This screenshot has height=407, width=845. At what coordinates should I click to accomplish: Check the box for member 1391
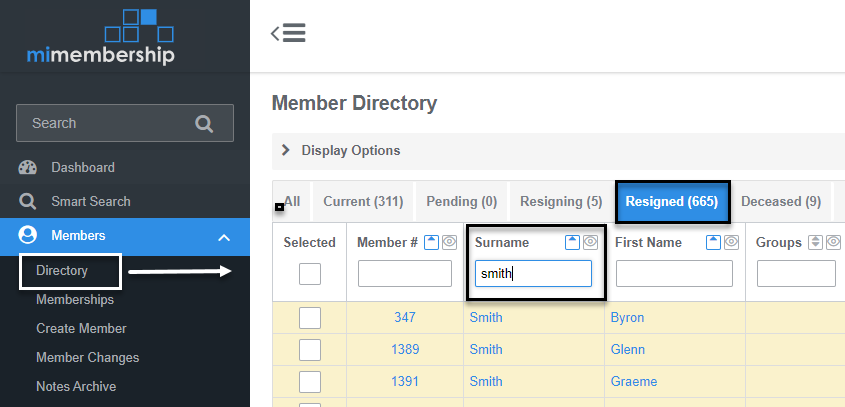[310, 382]
